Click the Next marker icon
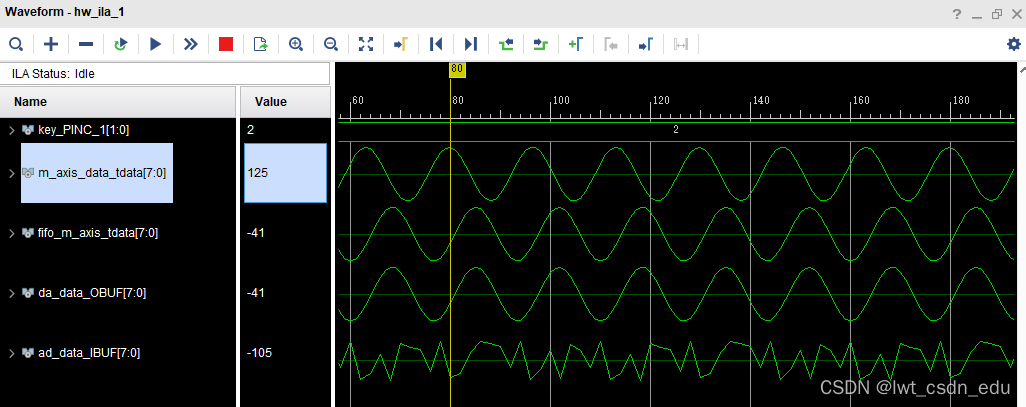The height and width of the screenshot is (407, 1026). [x=646, y=44]
